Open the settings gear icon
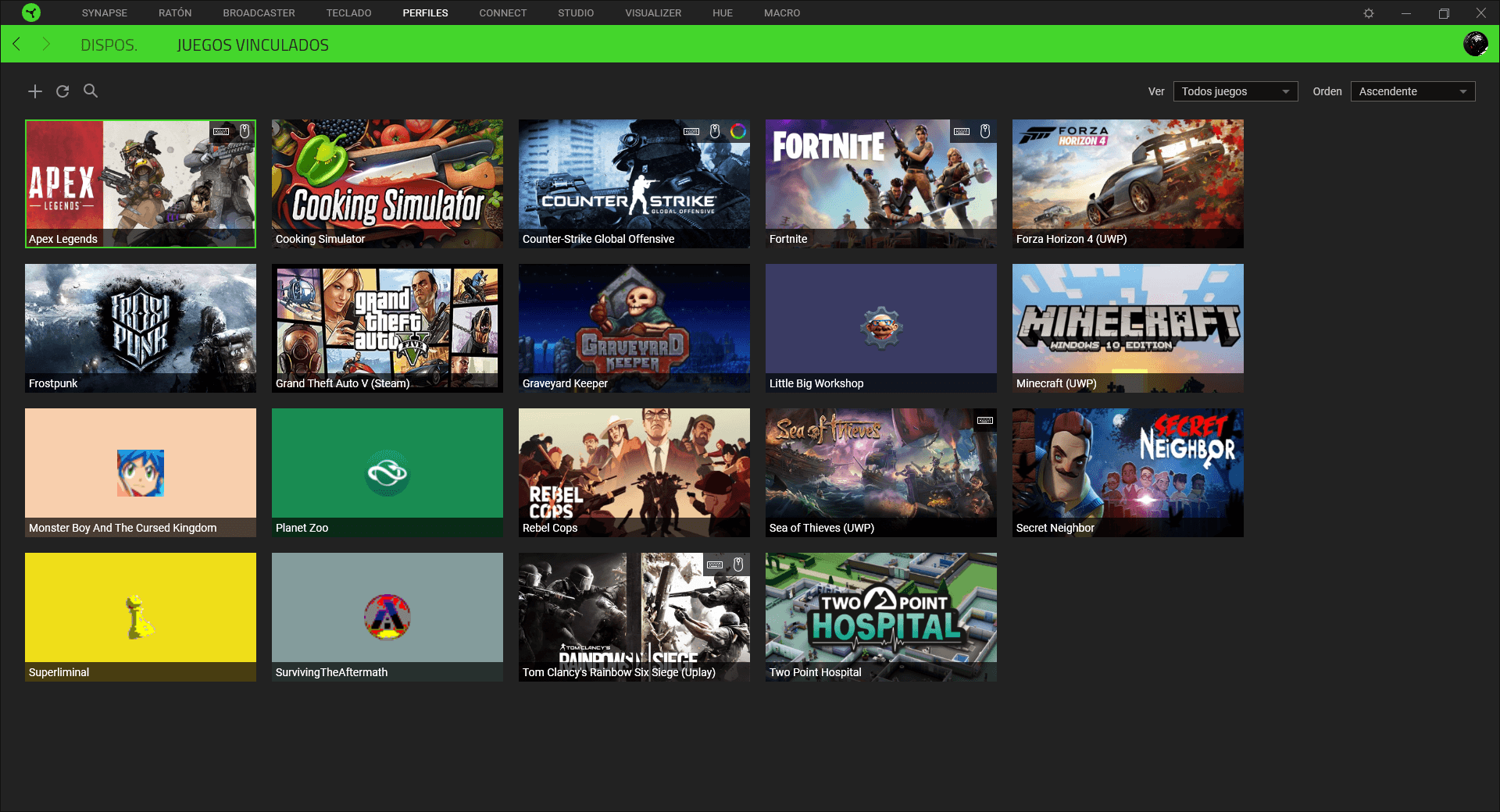 pos(1369,13)
